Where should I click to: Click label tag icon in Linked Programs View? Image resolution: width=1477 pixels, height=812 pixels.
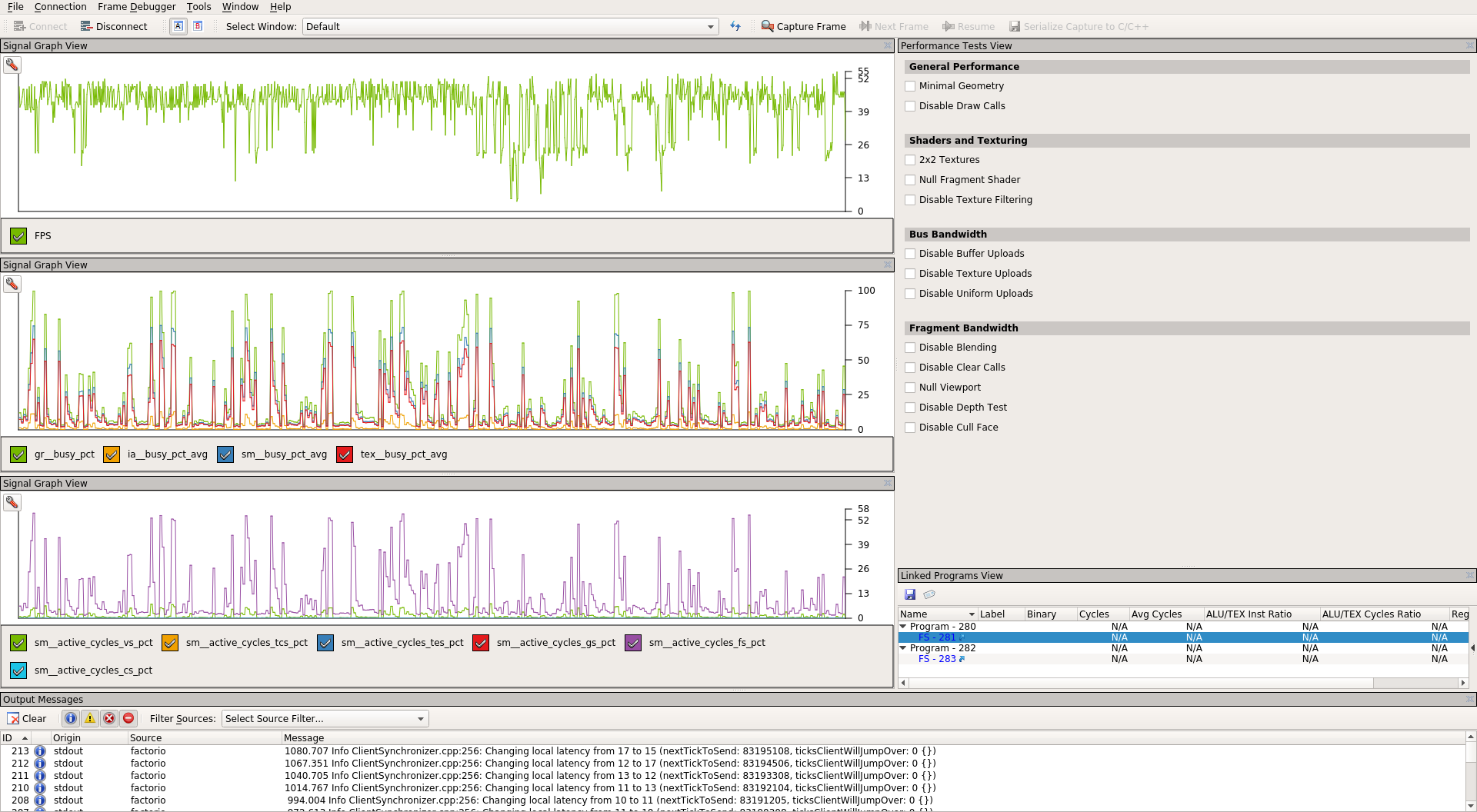pyautogui.click(x=929, y=594)
